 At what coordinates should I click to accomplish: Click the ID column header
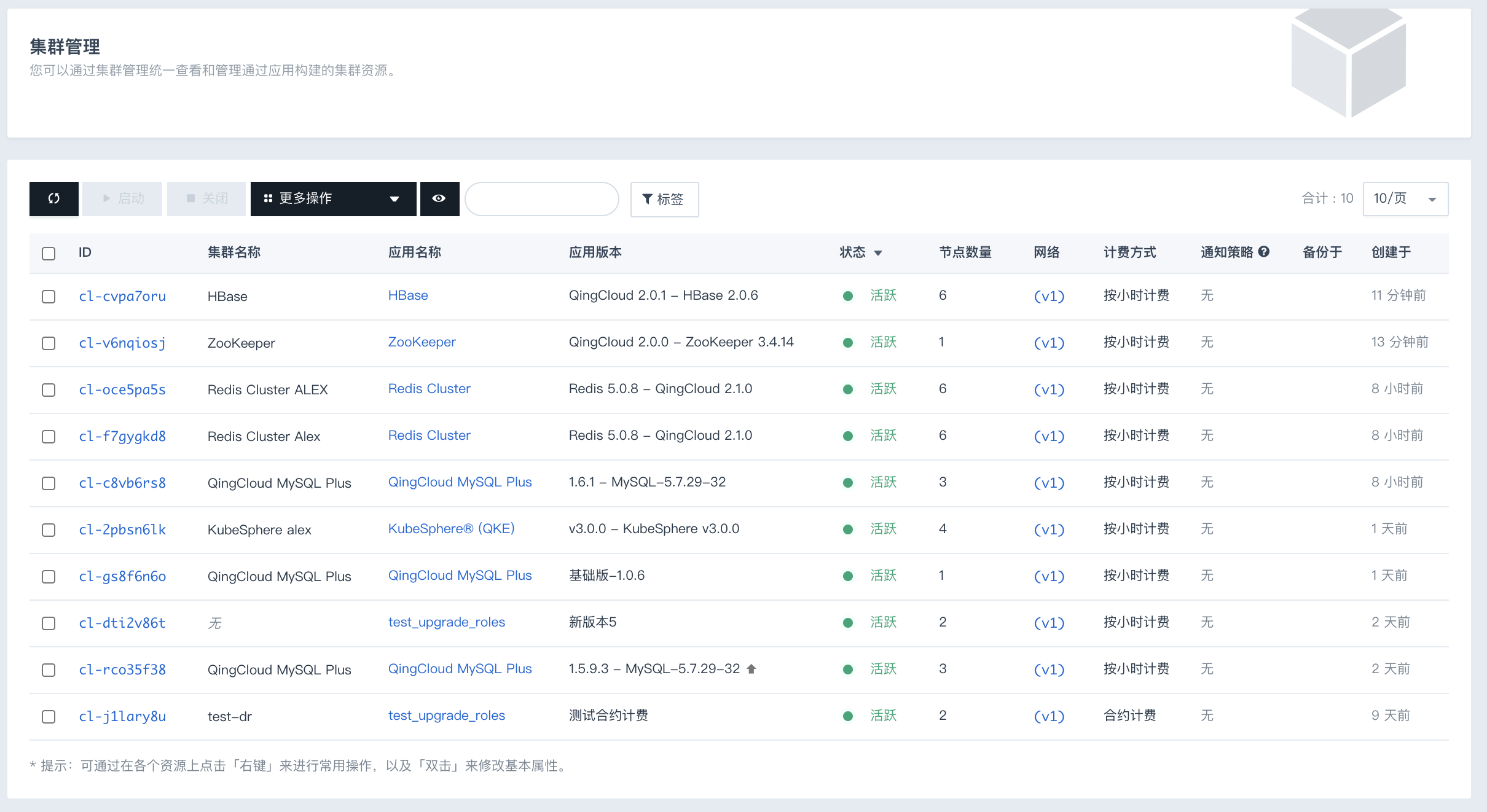[x=85, y=252]
